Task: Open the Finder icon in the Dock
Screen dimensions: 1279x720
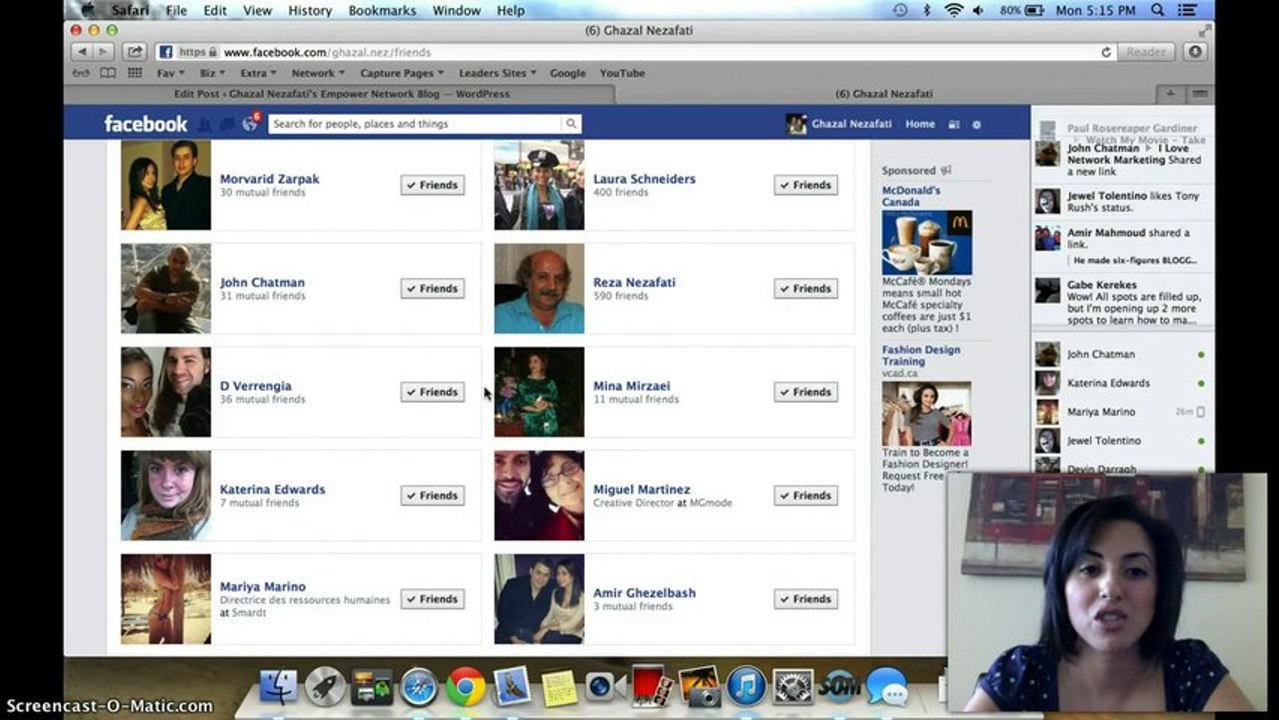Action: pyautogui.click(x=278, y=687)
